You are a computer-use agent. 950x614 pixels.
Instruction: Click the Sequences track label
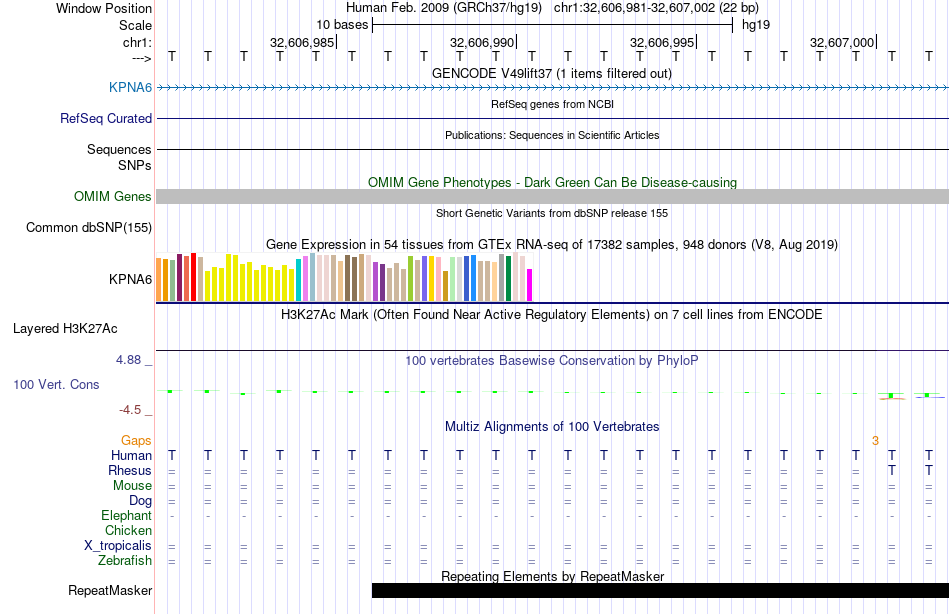pyautogui.click(x=119, y=149)
